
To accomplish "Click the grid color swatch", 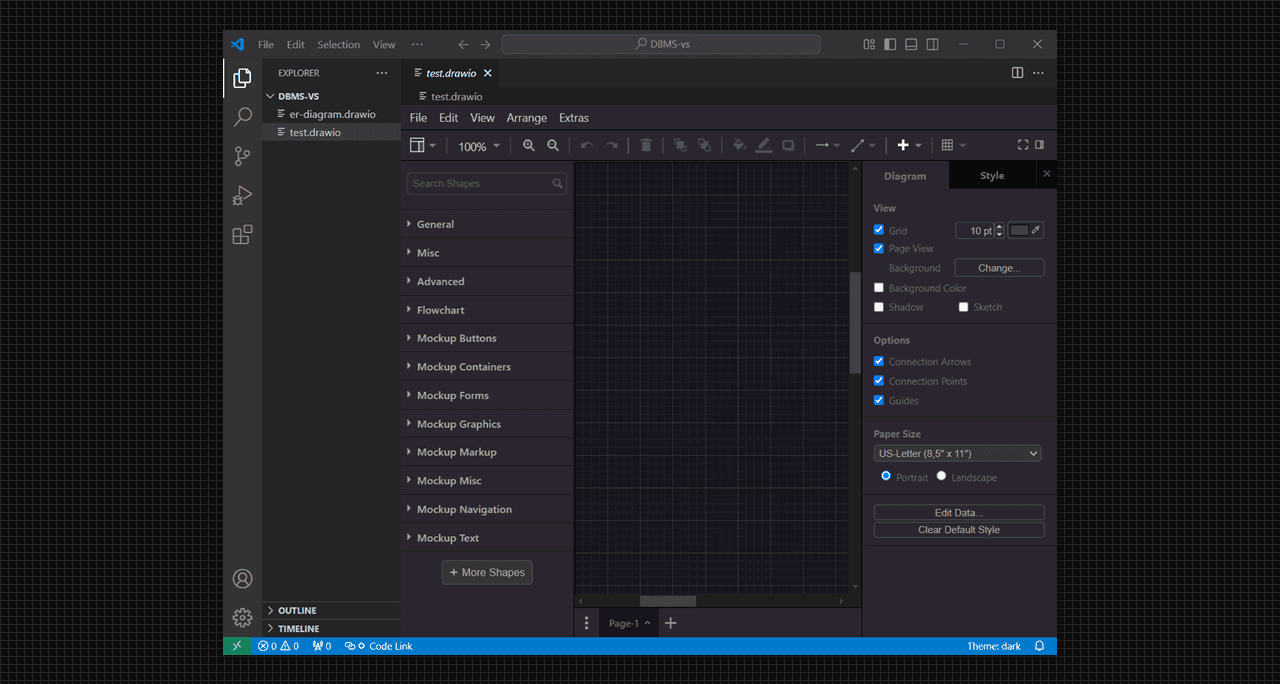I will pos(1019,230).
